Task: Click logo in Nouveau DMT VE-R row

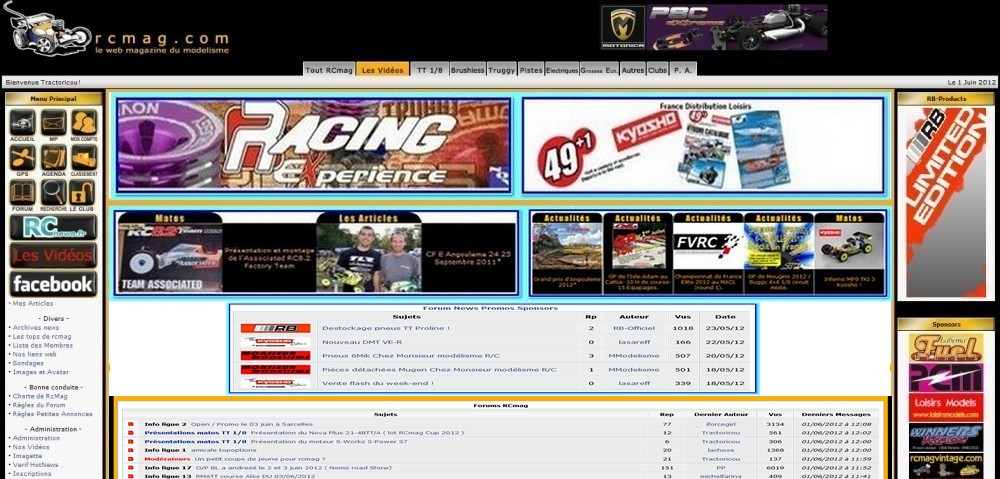Action: click(x=276, y=342)
